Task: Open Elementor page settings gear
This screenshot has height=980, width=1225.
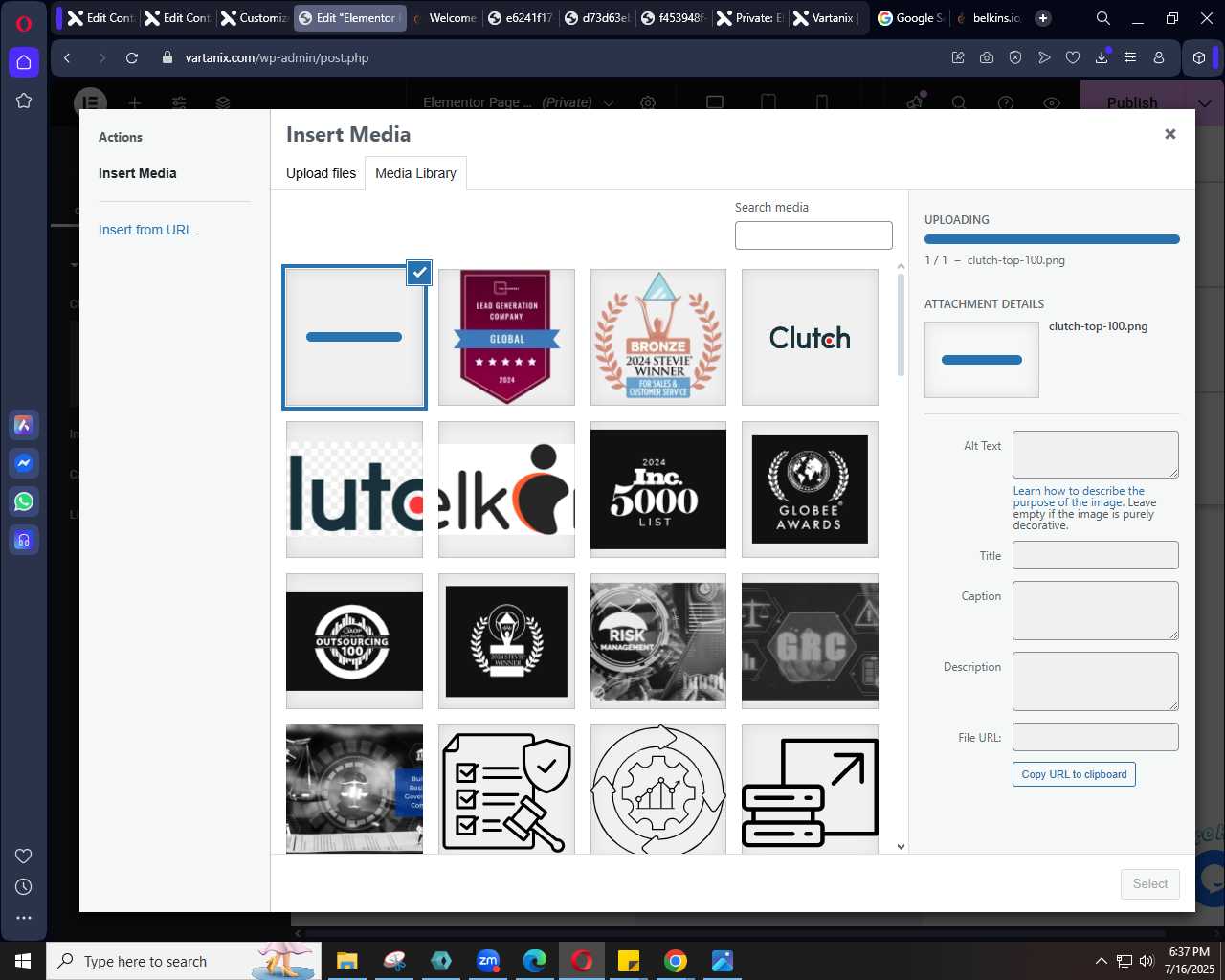Action: pyautogui.click(x=648, y=102)
